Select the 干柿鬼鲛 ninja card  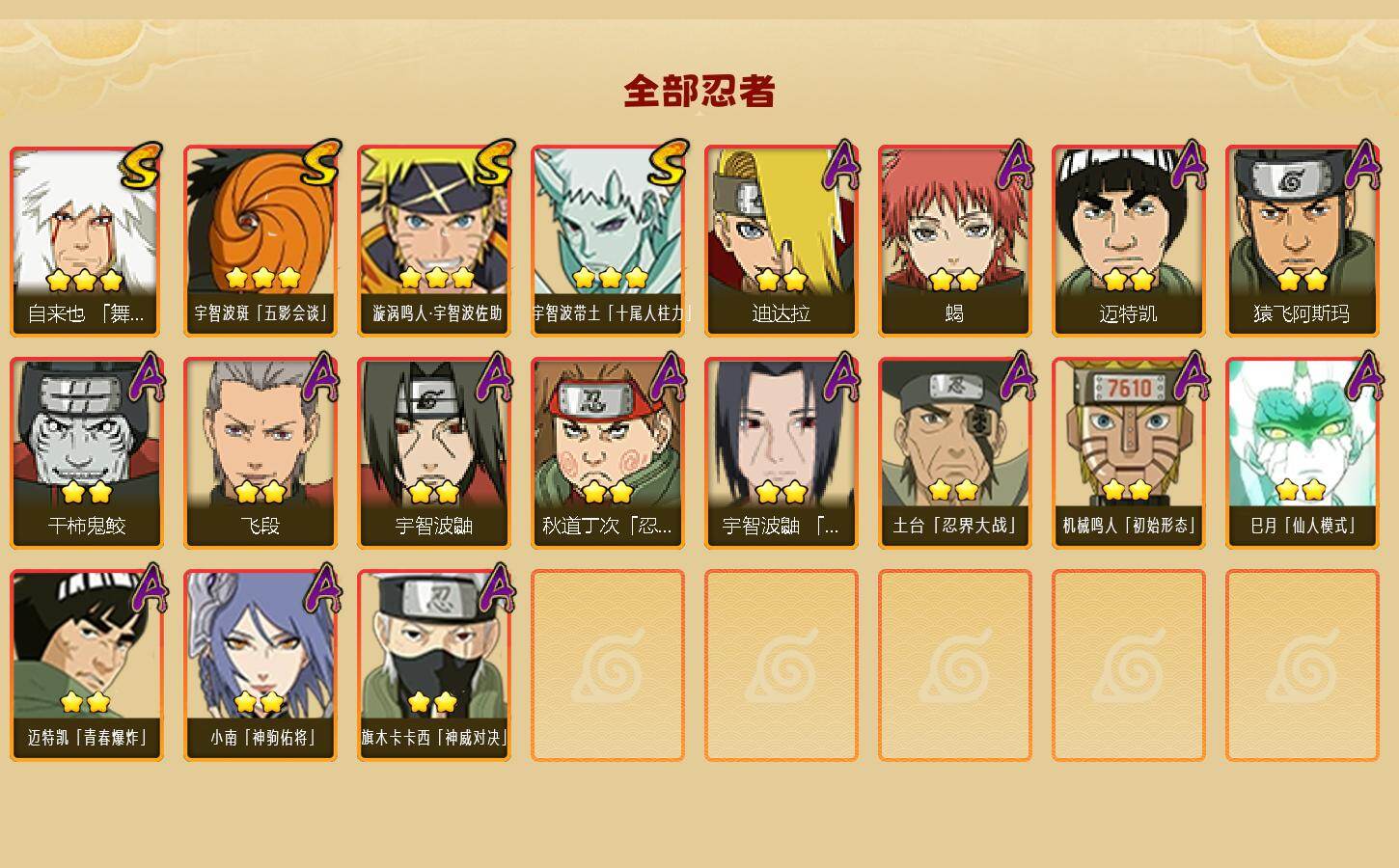pyautogui.click(x=87, y=453)
